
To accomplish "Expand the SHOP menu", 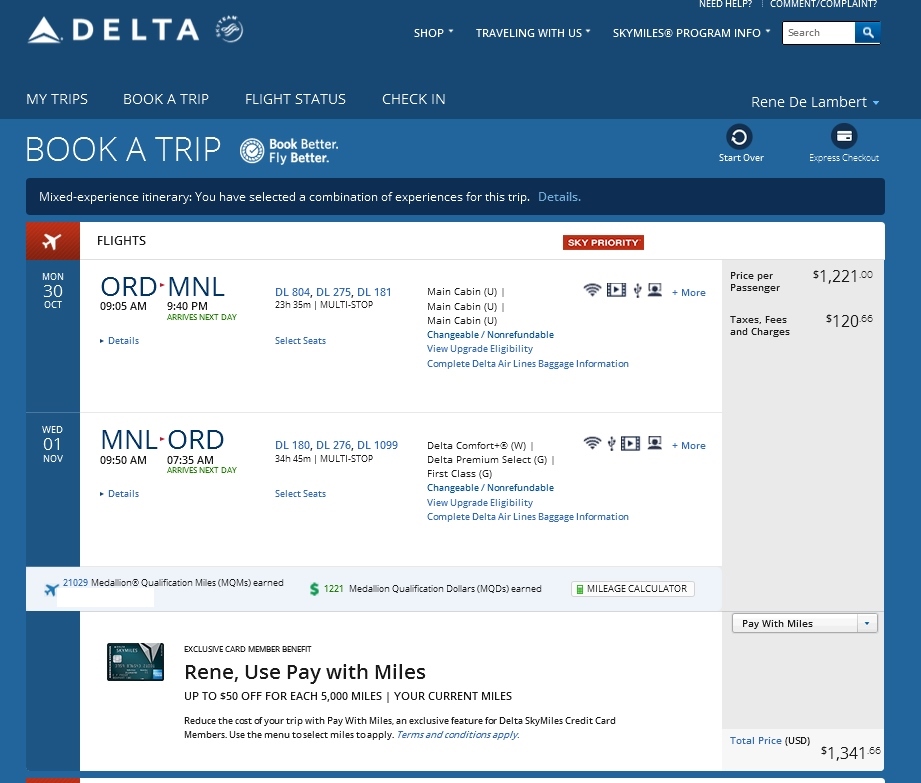I will tap(433, 33).
